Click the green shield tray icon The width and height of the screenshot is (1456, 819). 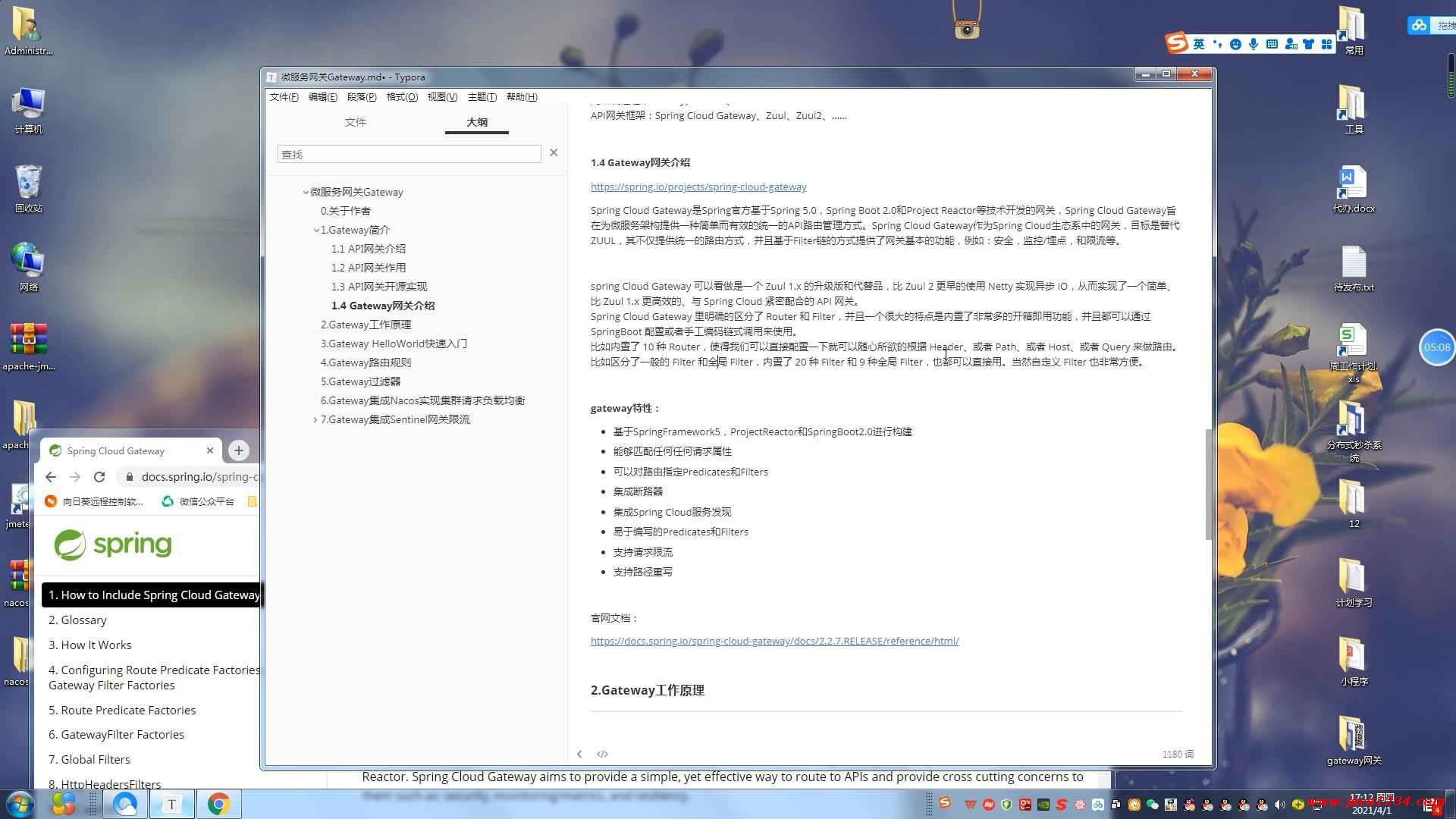coord(1007,805)
